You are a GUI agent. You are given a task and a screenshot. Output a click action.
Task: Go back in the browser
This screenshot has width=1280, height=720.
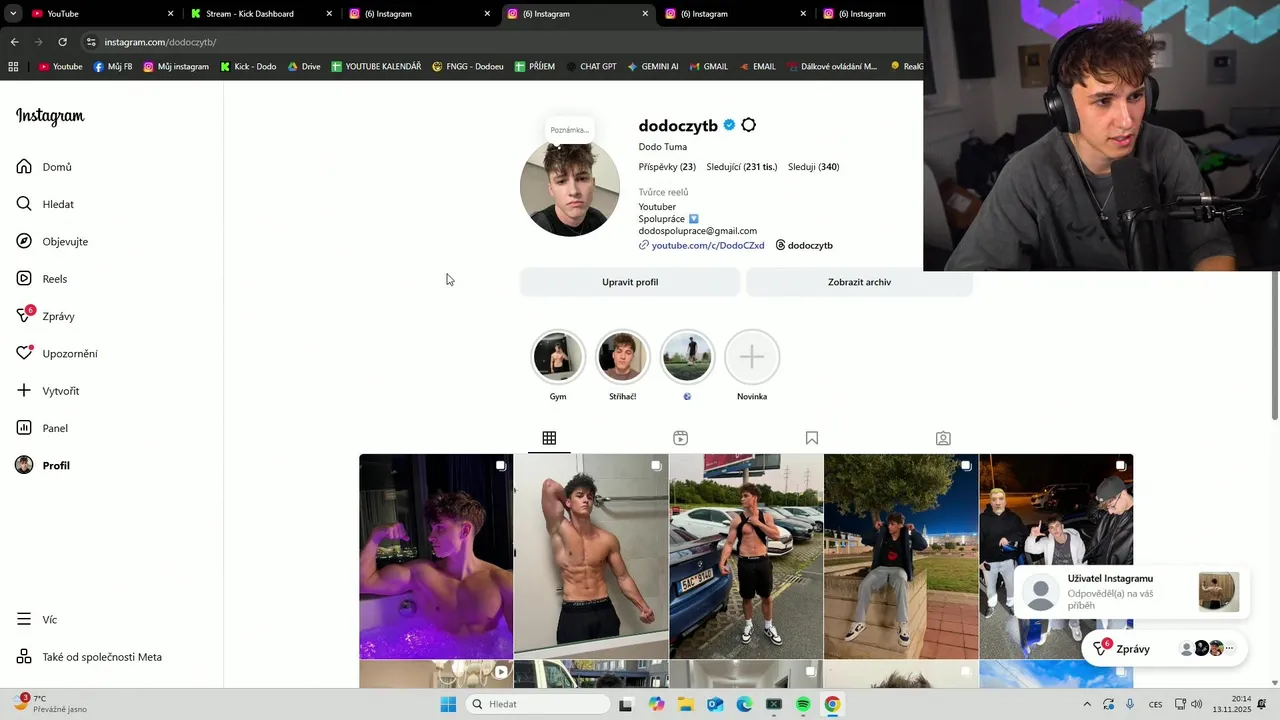tap(14, 42)
